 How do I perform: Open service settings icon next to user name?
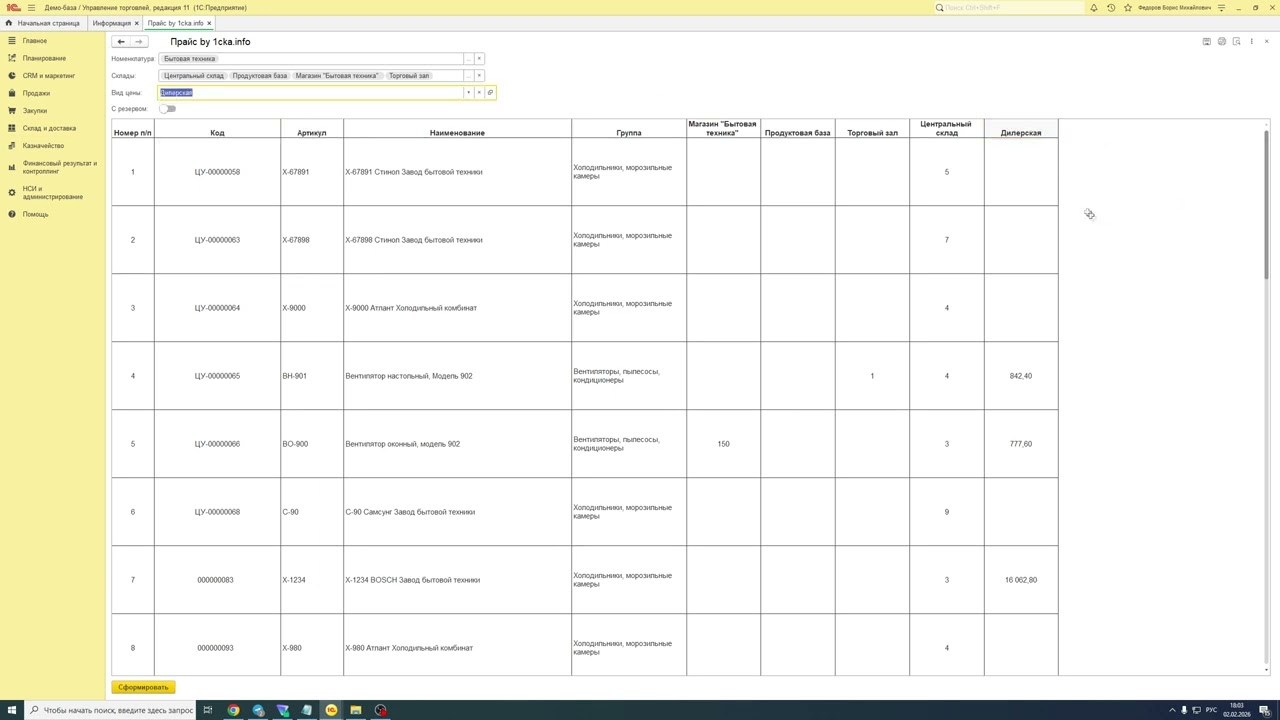(1221, 7)
